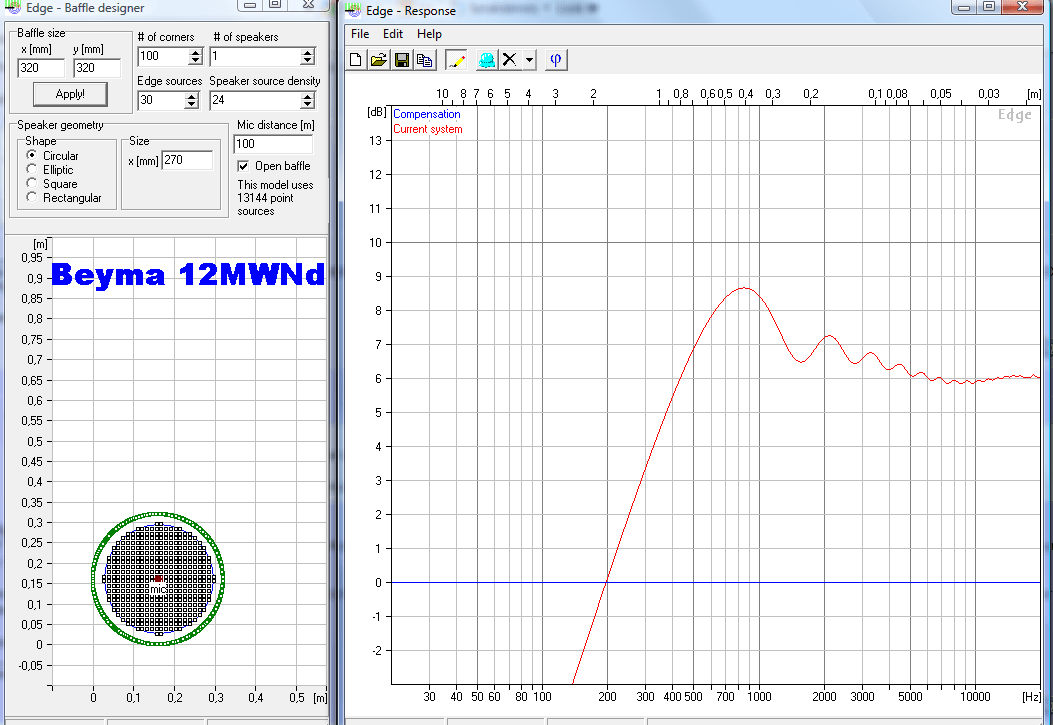Open the Help menu
Viewport: 1053px width, 725px height.
tap(429, 34)
